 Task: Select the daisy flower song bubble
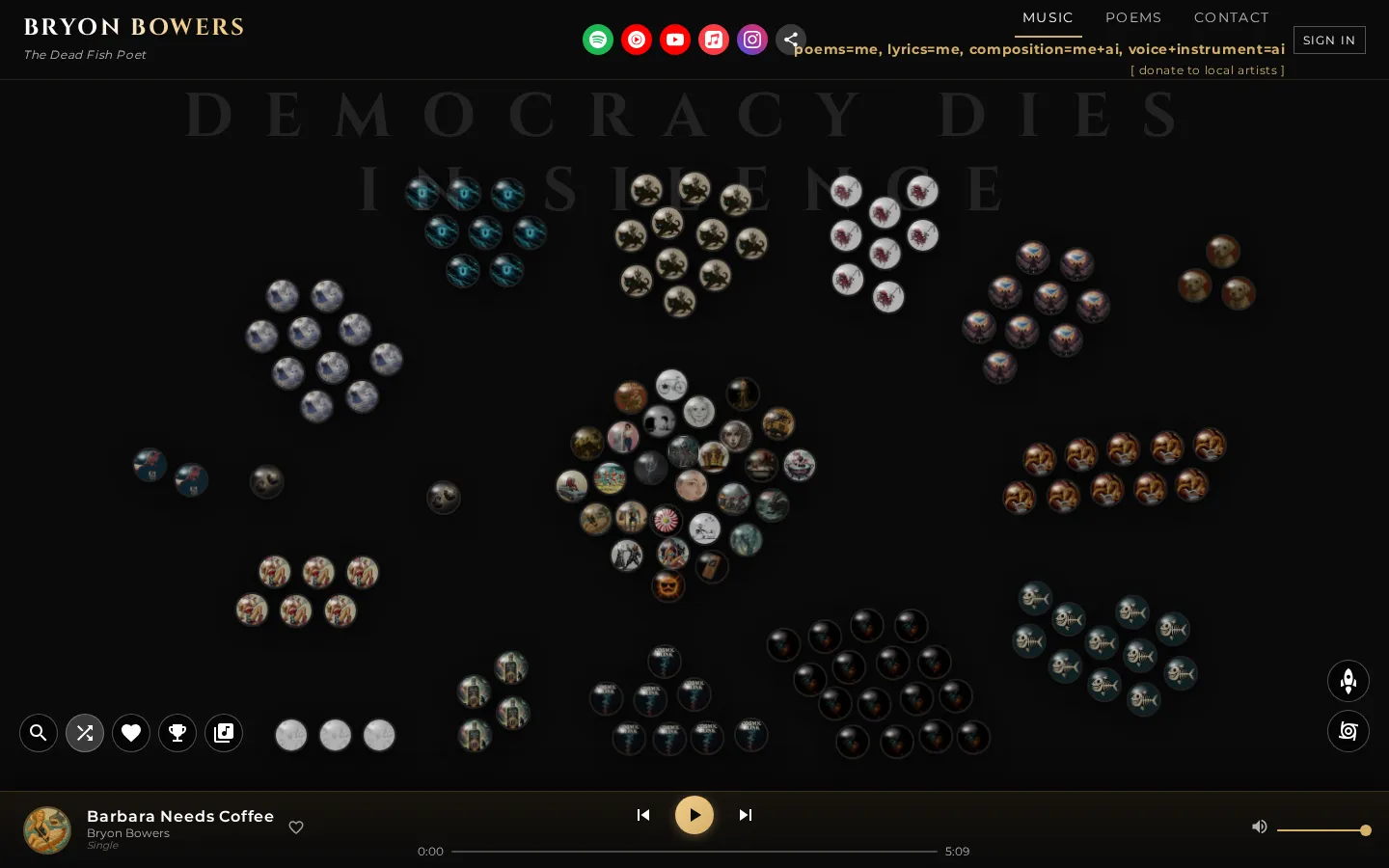point(666,521)
